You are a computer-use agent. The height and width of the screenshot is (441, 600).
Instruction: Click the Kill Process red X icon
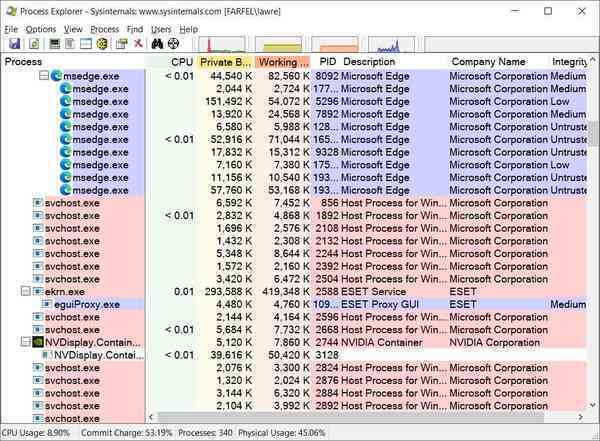138,45
